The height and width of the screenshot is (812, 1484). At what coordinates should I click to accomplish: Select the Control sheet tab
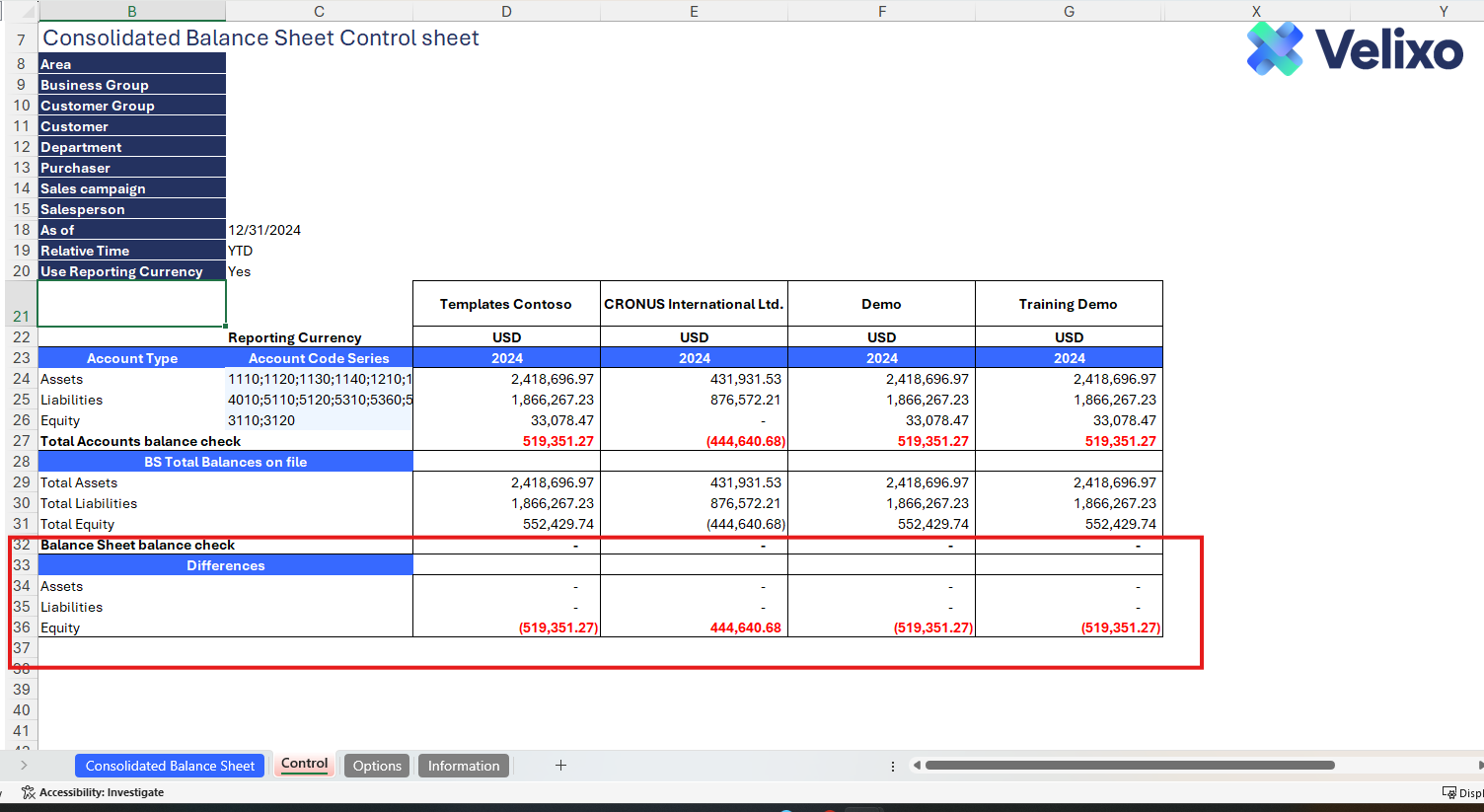point(304,764)
